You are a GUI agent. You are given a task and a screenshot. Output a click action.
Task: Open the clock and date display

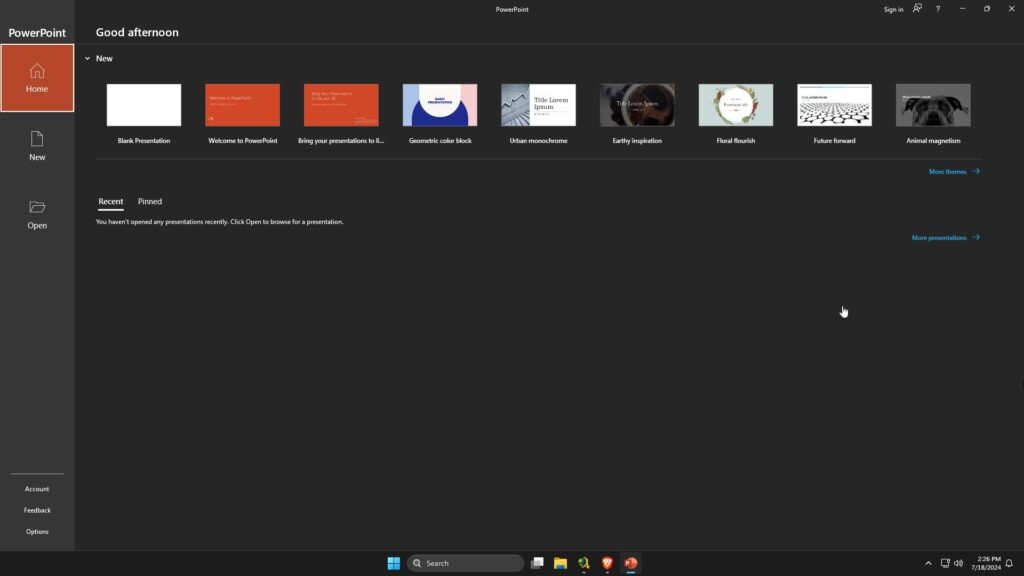click(x=985, y=563)
